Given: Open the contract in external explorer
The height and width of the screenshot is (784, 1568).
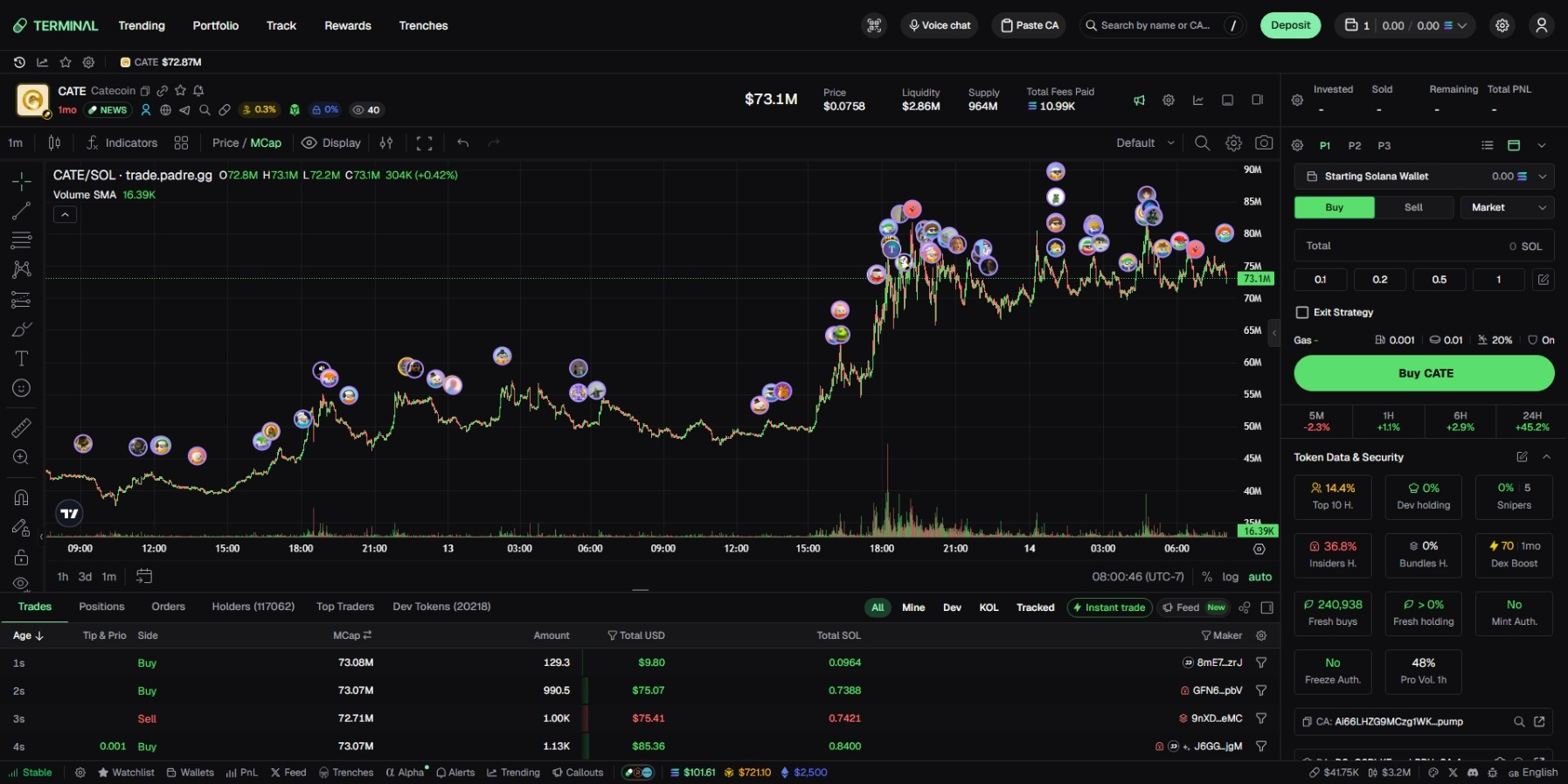Looking at the screenshot, I should click(x=1539, y=721).
